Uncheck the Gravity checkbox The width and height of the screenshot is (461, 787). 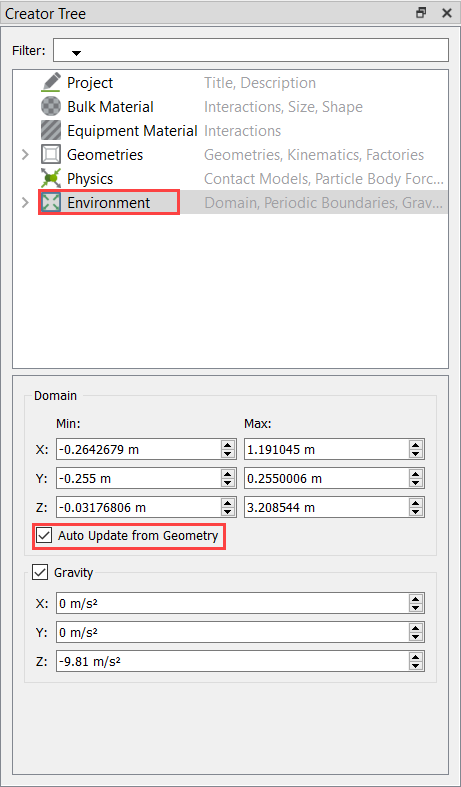point(40,572)
